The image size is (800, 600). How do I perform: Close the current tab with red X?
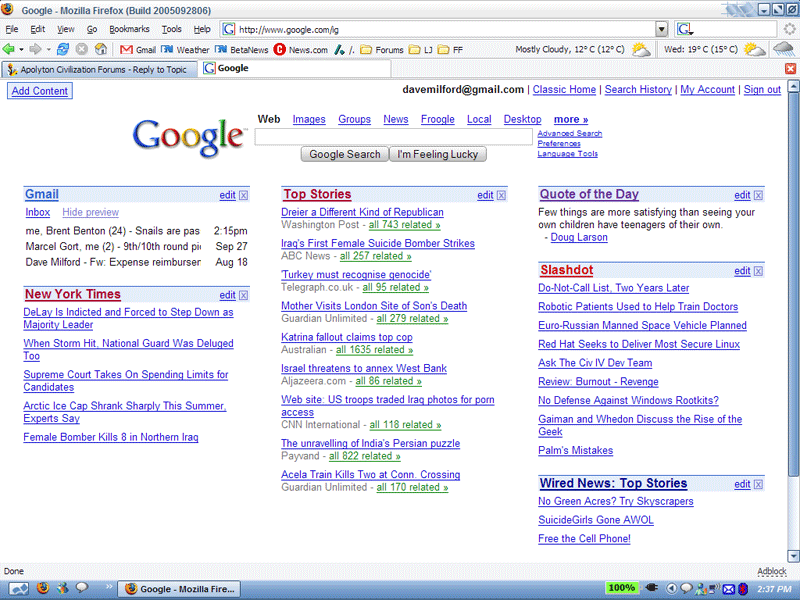tap(791, 68)
